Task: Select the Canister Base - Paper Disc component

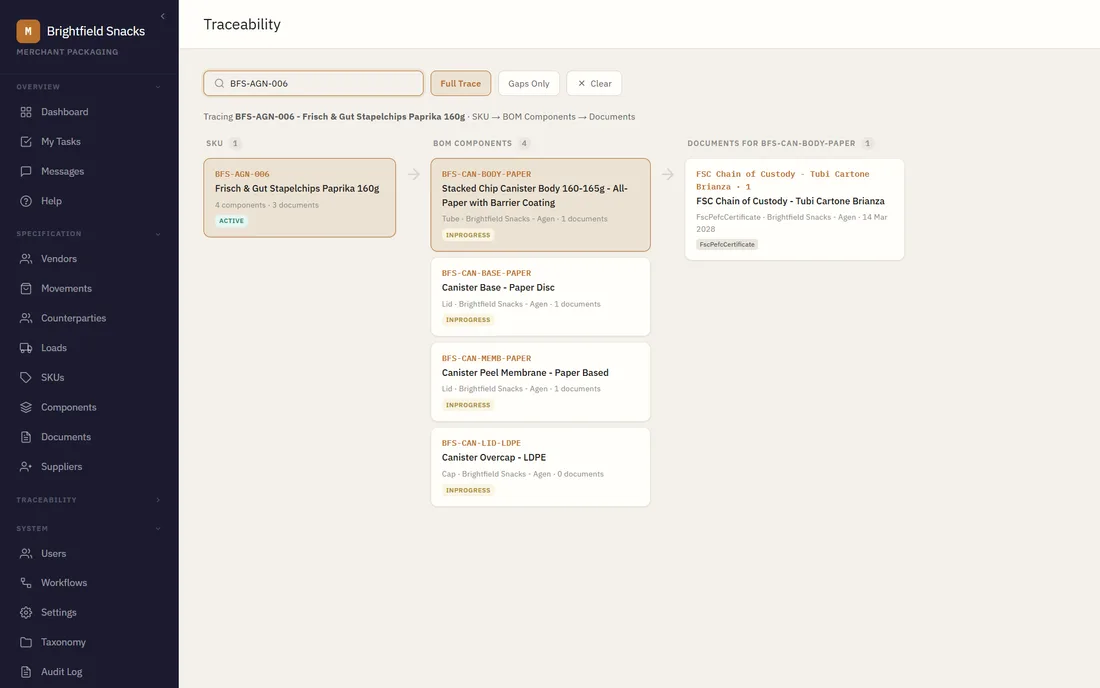Action: pos(540,297)
